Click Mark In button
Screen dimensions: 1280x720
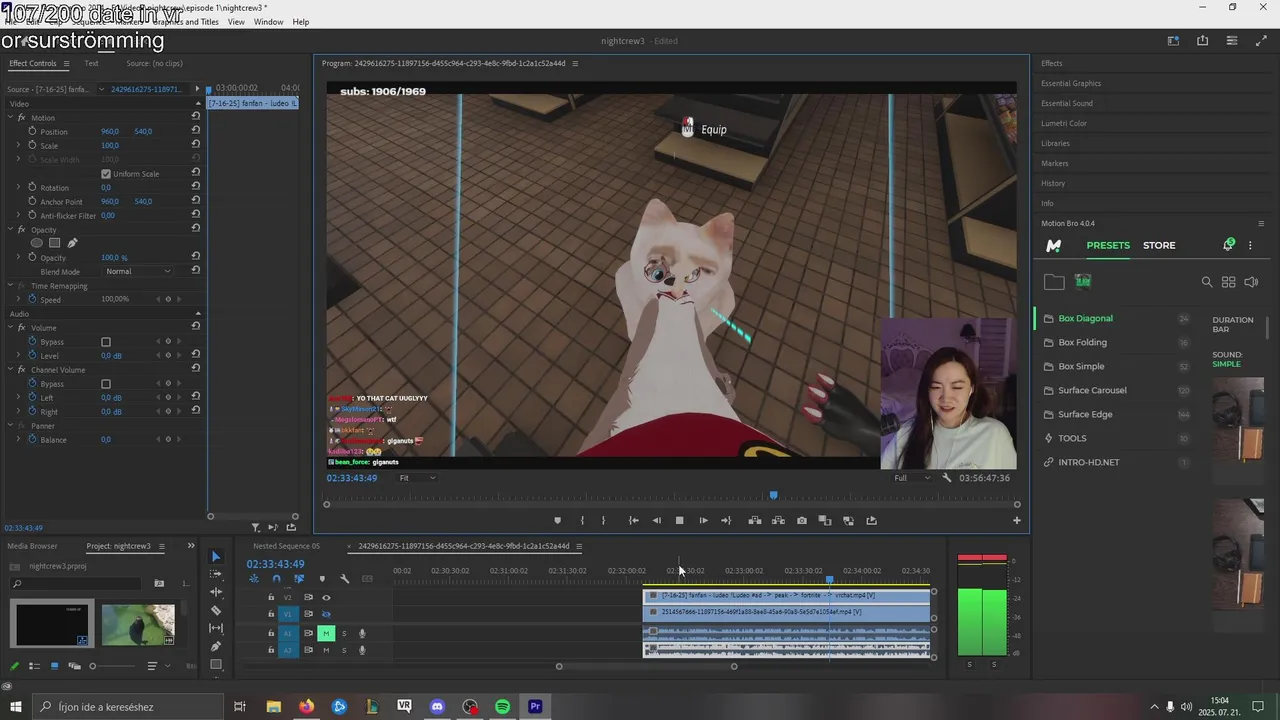pyautogui.click(x=582, y=520)
